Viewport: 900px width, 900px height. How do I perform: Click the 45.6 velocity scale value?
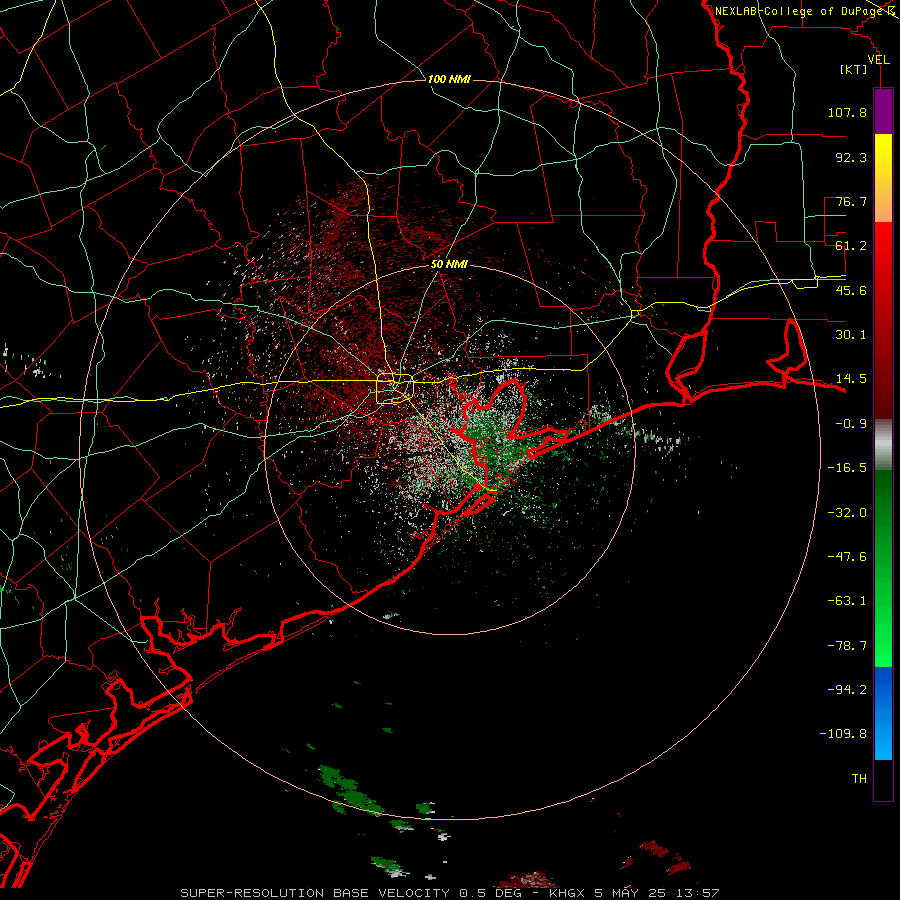tap(851, 290)
